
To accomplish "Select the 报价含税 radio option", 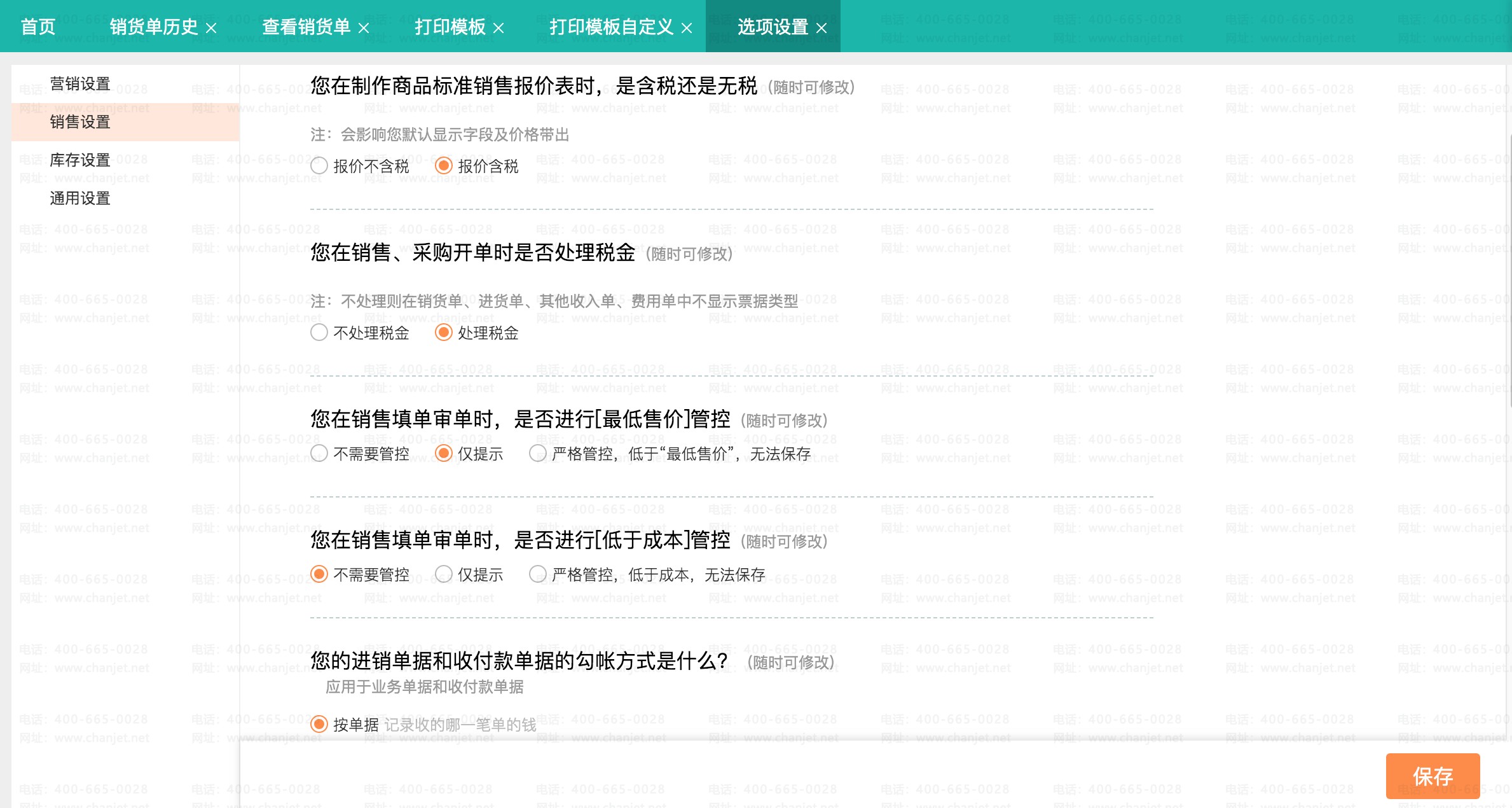I will point(444,166).
